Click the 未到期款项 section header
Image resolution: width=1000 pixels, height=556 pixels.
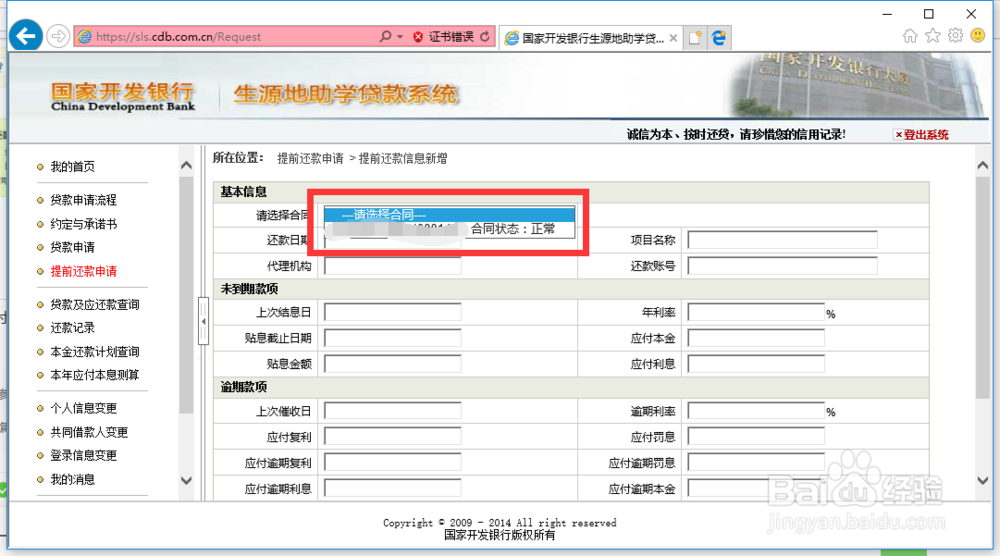tap(249, 289)
